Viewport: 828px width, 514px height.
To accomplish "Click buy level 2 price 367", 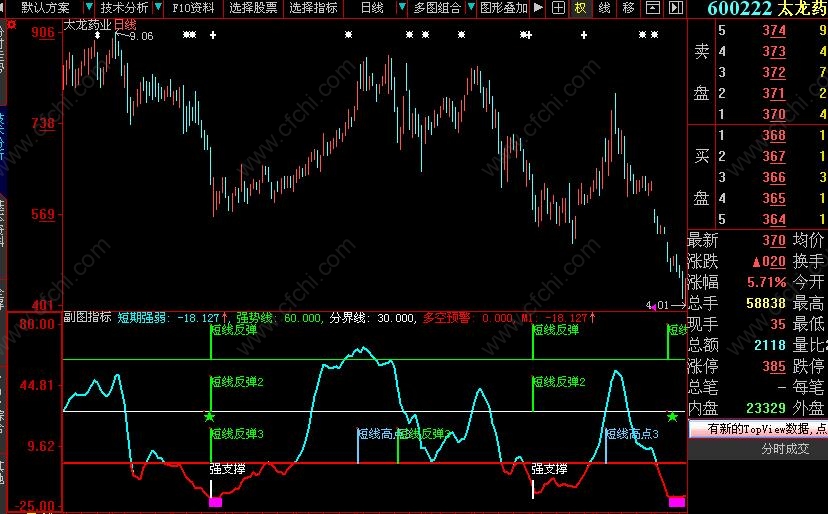I will [x=774, y=156].
